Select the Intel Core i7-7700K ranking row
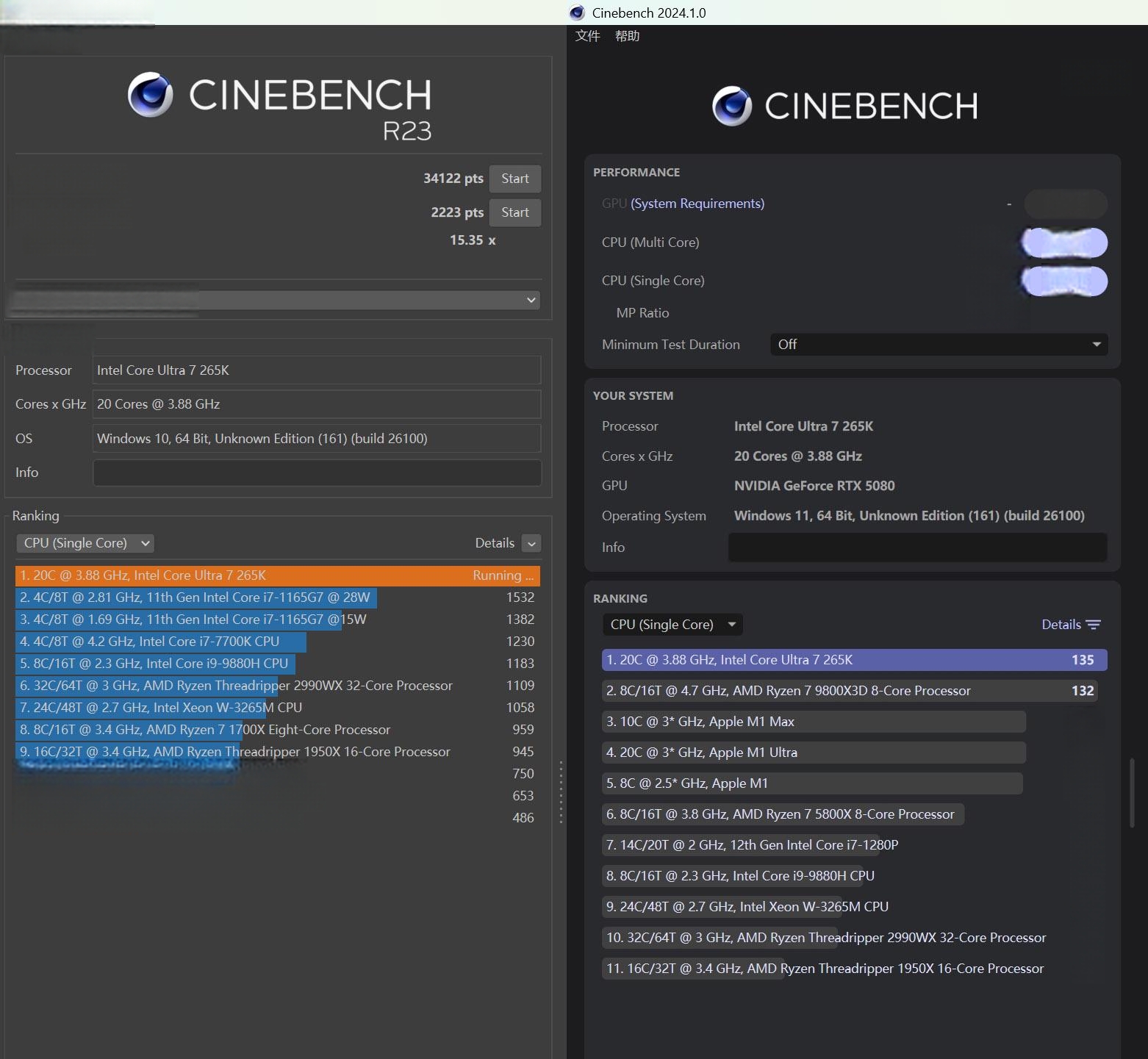The width and height of the screenshot is (1148, 1059). click(x=278, y=642)
